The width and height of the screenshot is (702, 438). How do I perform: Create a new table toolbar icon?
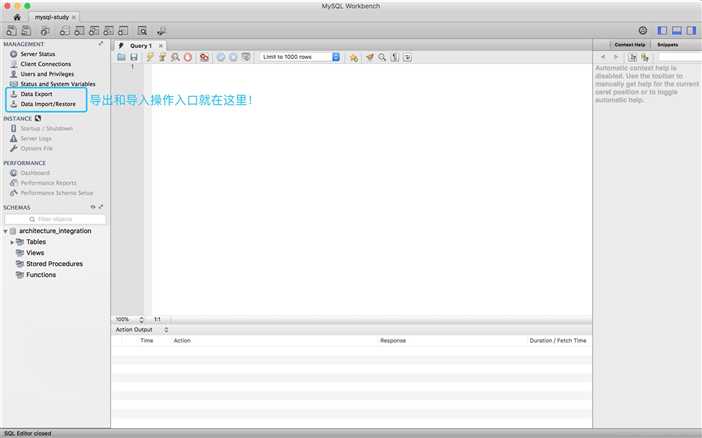pyautogui.click(x=79, y=31)
